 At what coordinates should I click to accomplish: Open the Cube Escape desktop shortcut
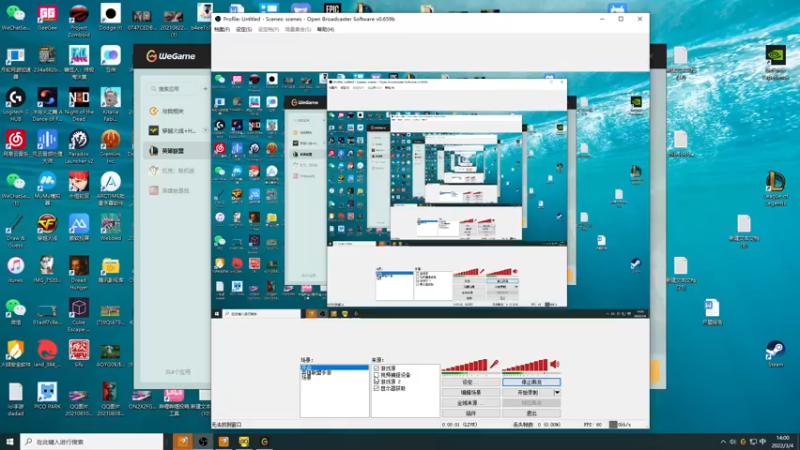coord(79,315)
